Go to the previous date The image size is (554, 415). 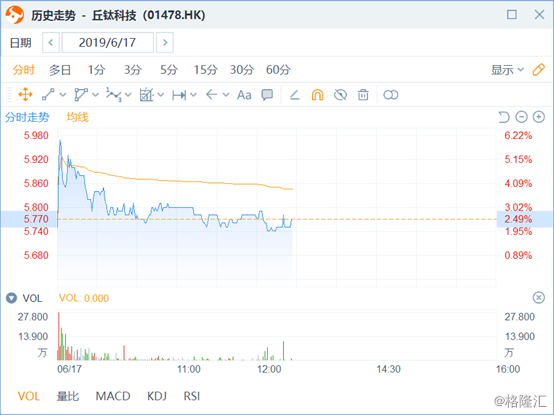tap(51, 43)
